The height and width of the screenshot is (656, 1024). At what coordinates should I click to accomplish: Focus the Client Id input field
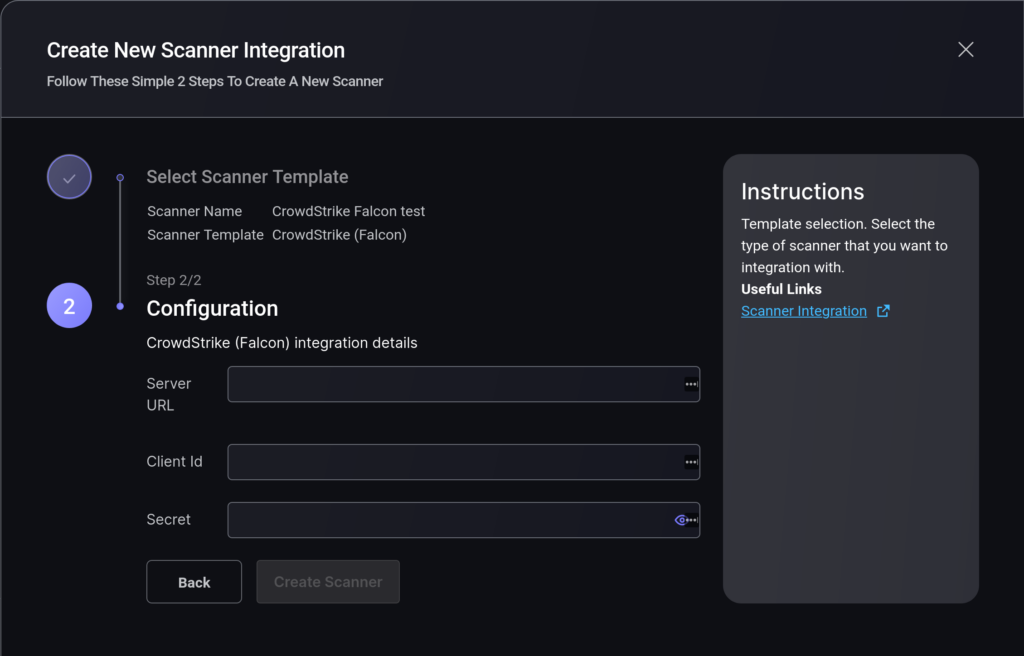coord(464,462)
